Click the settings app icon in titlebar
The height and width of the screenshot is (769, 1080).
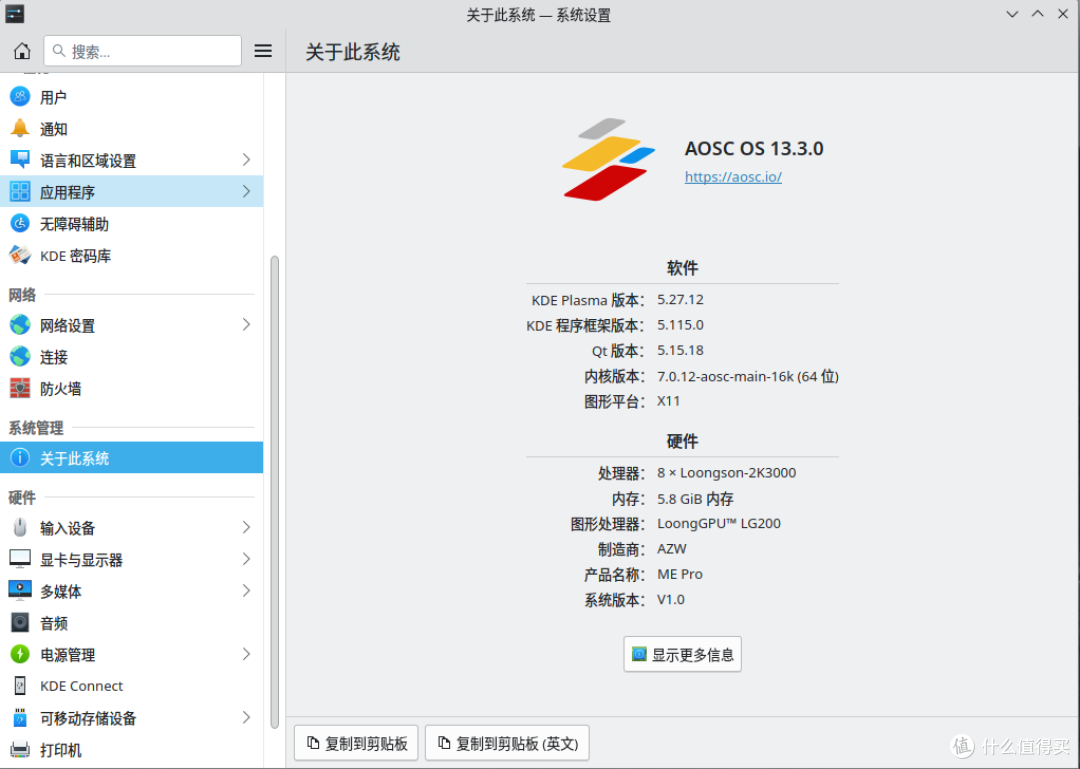tap(14, 14)
